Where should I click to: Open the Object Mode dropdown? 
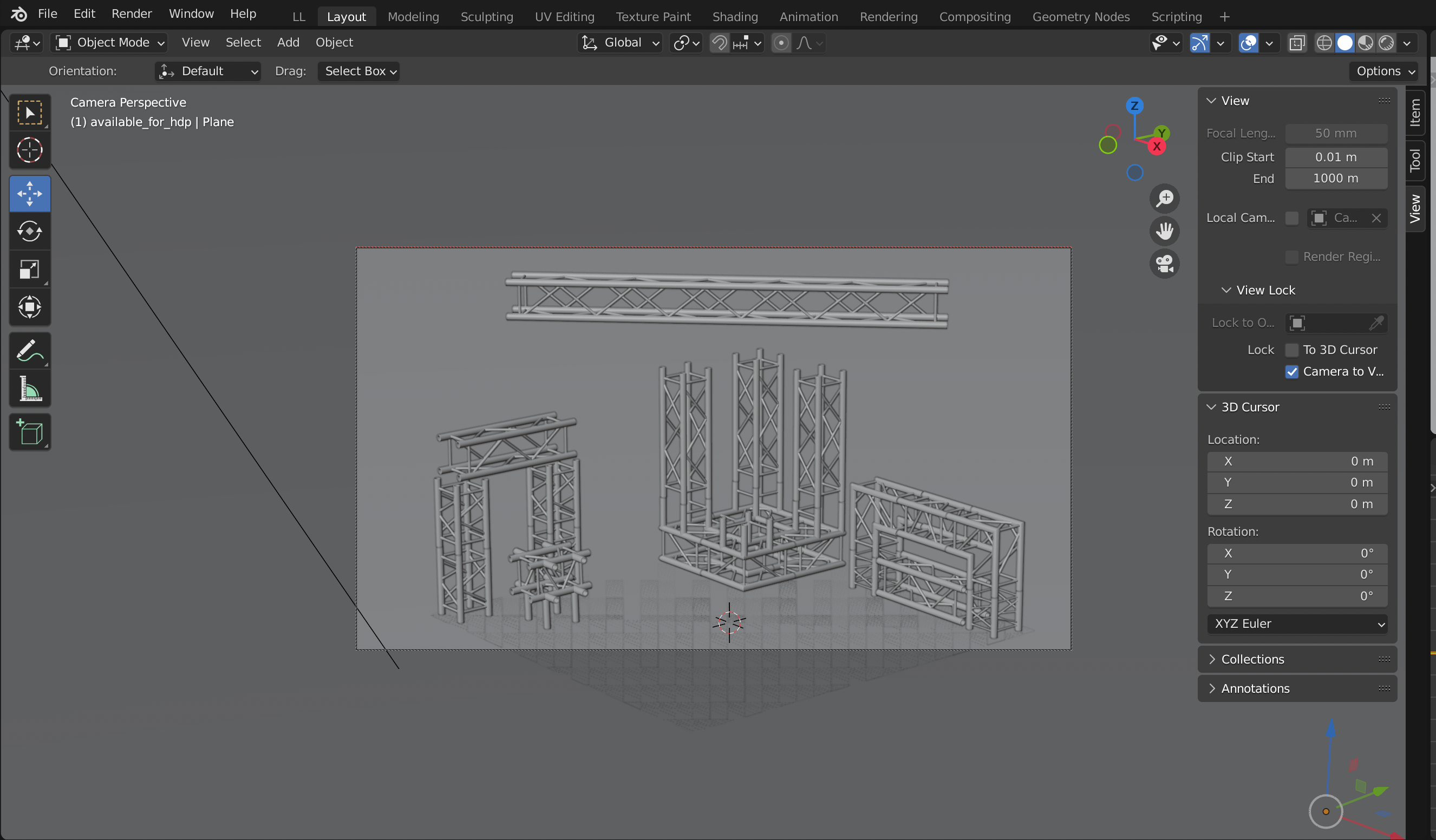[x=109, y=43]
